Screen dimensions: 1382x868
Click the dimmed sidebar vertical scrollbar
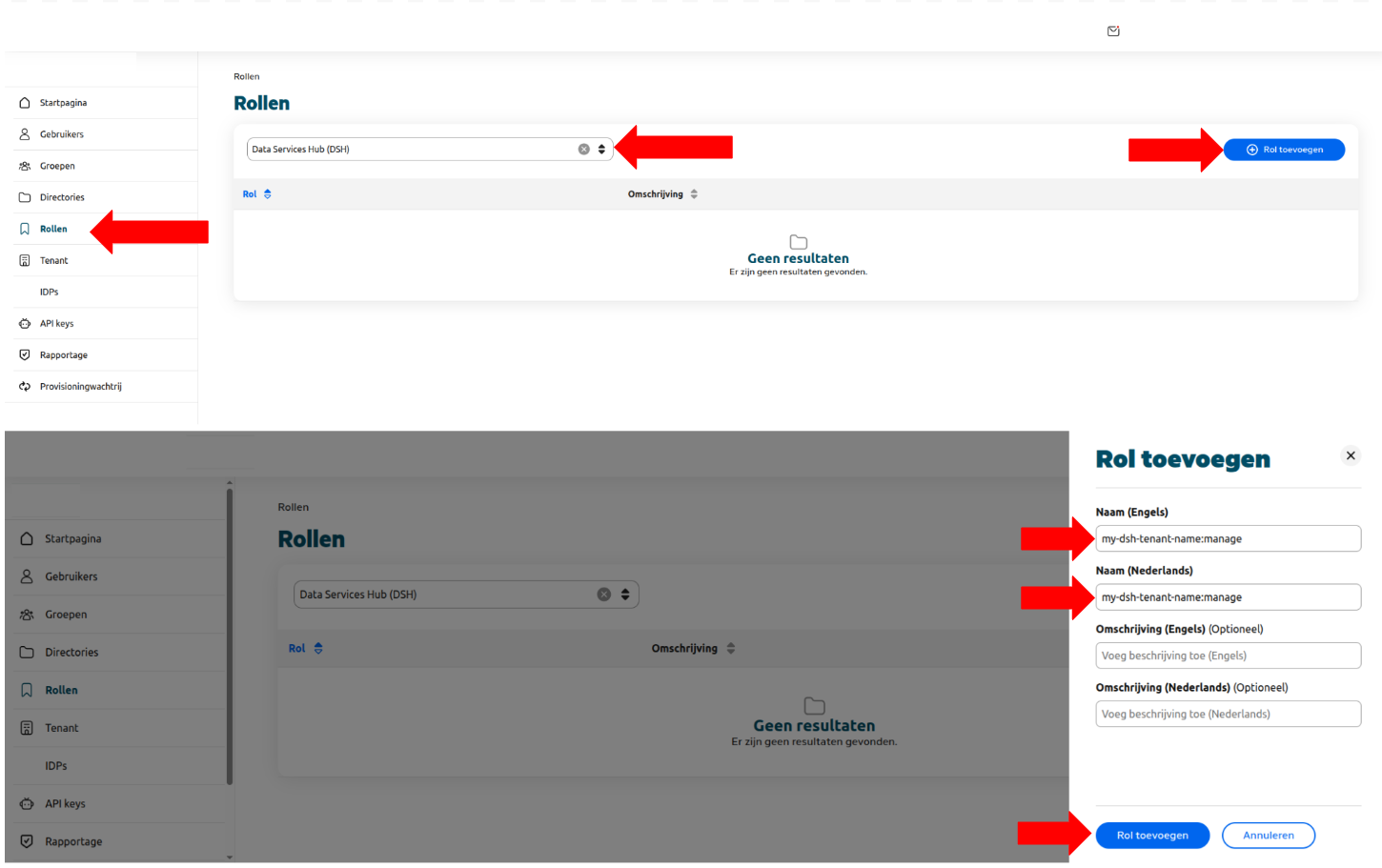(x=230, y=636)
